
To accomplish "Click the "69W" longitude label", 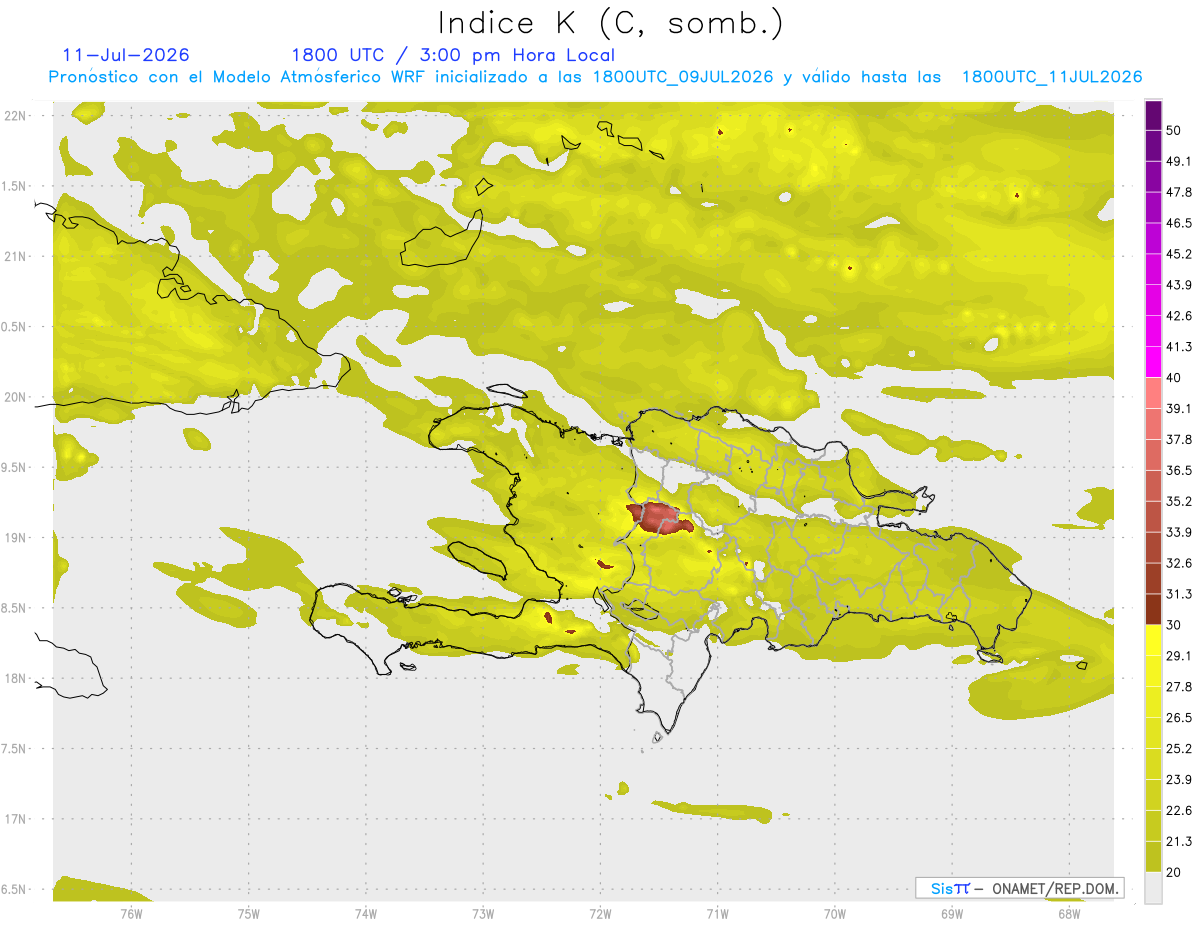I will point(952,913).
